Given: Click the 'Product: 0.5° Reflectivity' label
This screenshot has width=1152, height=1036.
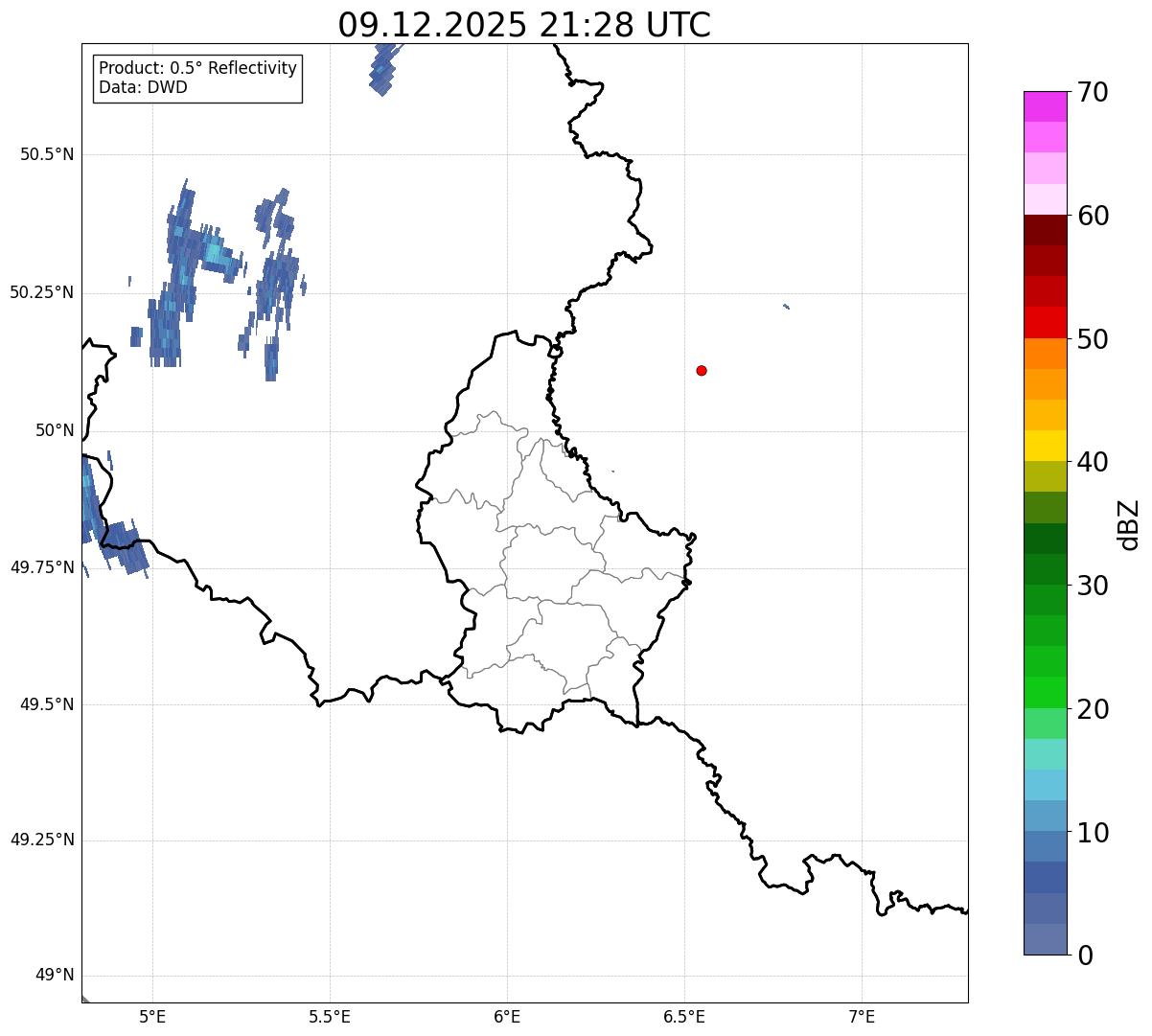Looking at the screenshot, I should [x=197, y=68].
